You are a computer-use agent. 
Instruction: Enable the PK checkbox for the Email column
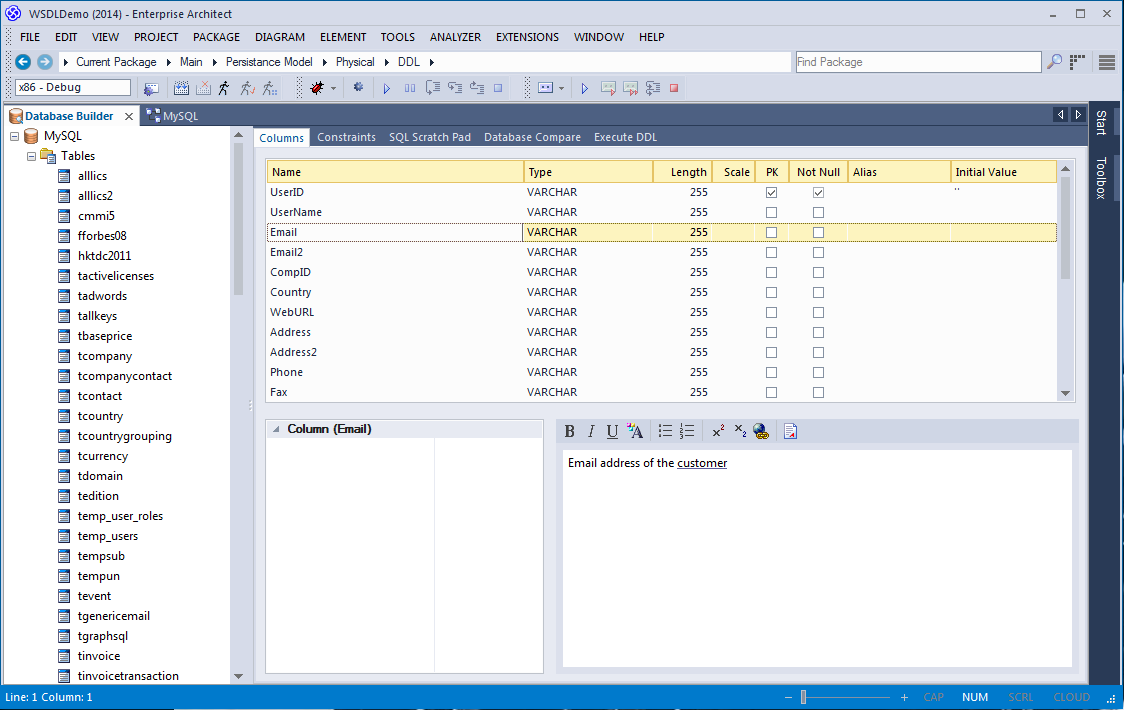pos(771,232)
